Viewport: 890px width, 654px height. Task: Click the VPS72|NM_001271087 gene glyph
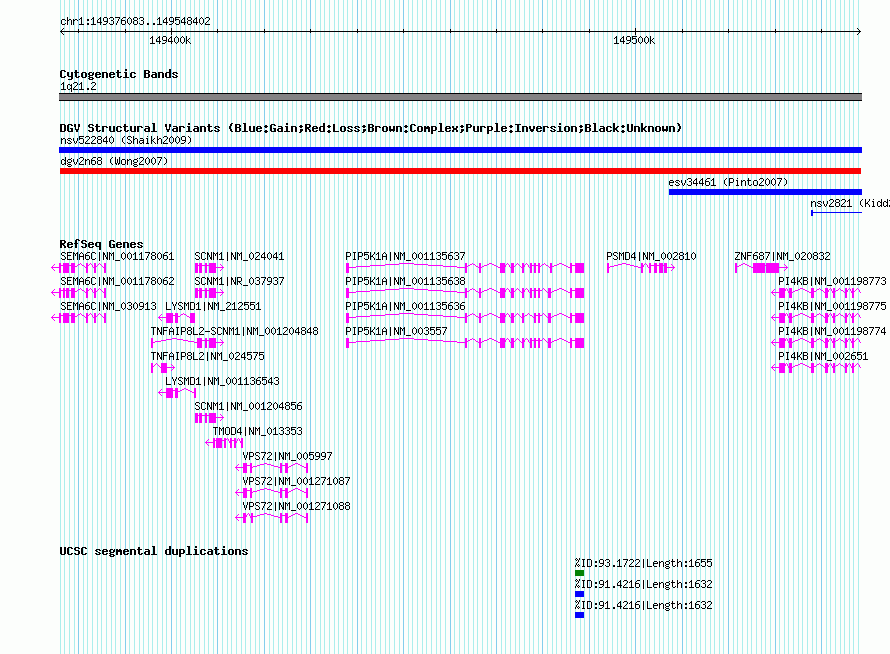pyautogui.click(x=272, y=493)
